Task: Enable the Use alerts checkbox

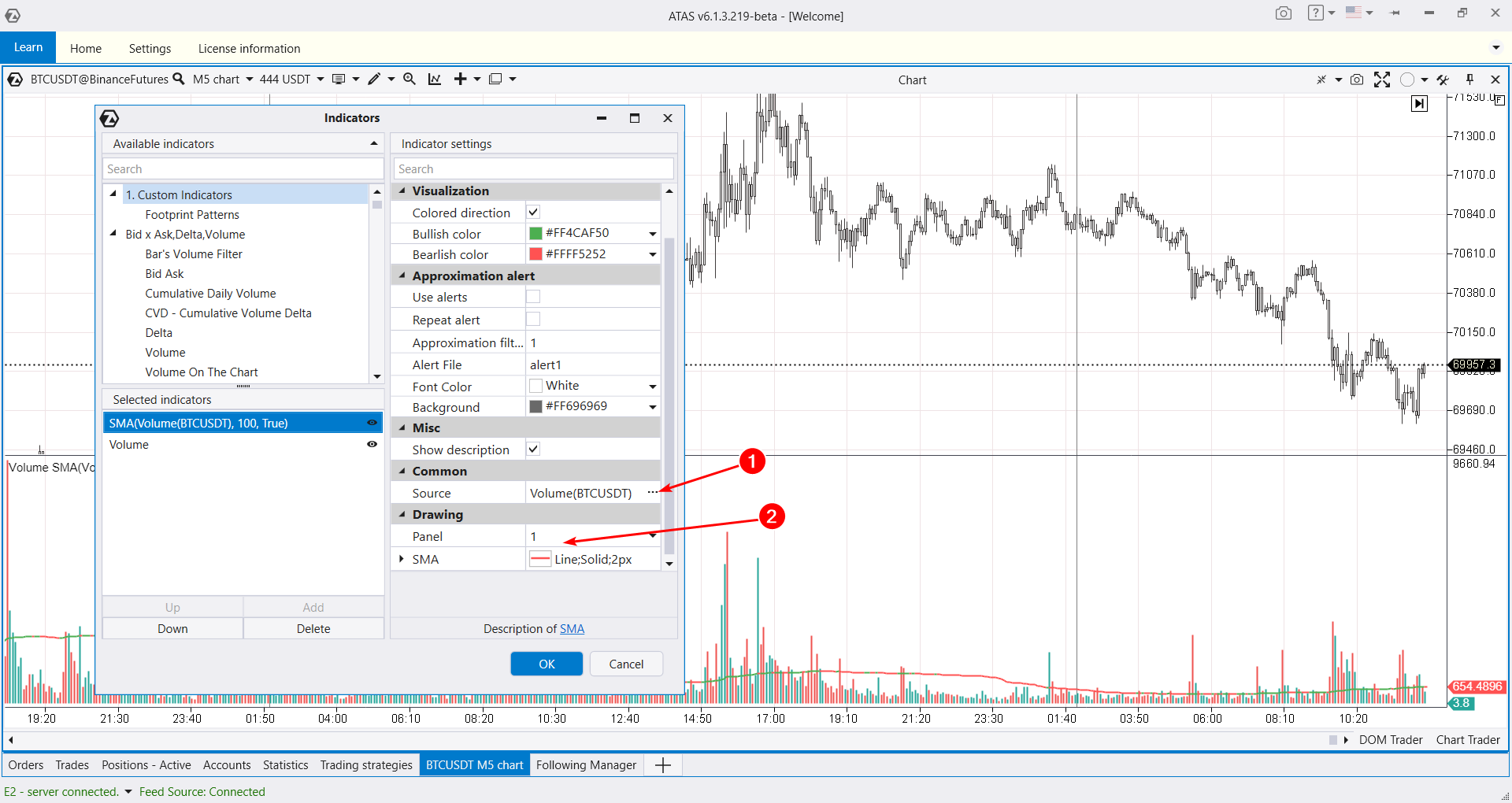Action: click(533, 297)
